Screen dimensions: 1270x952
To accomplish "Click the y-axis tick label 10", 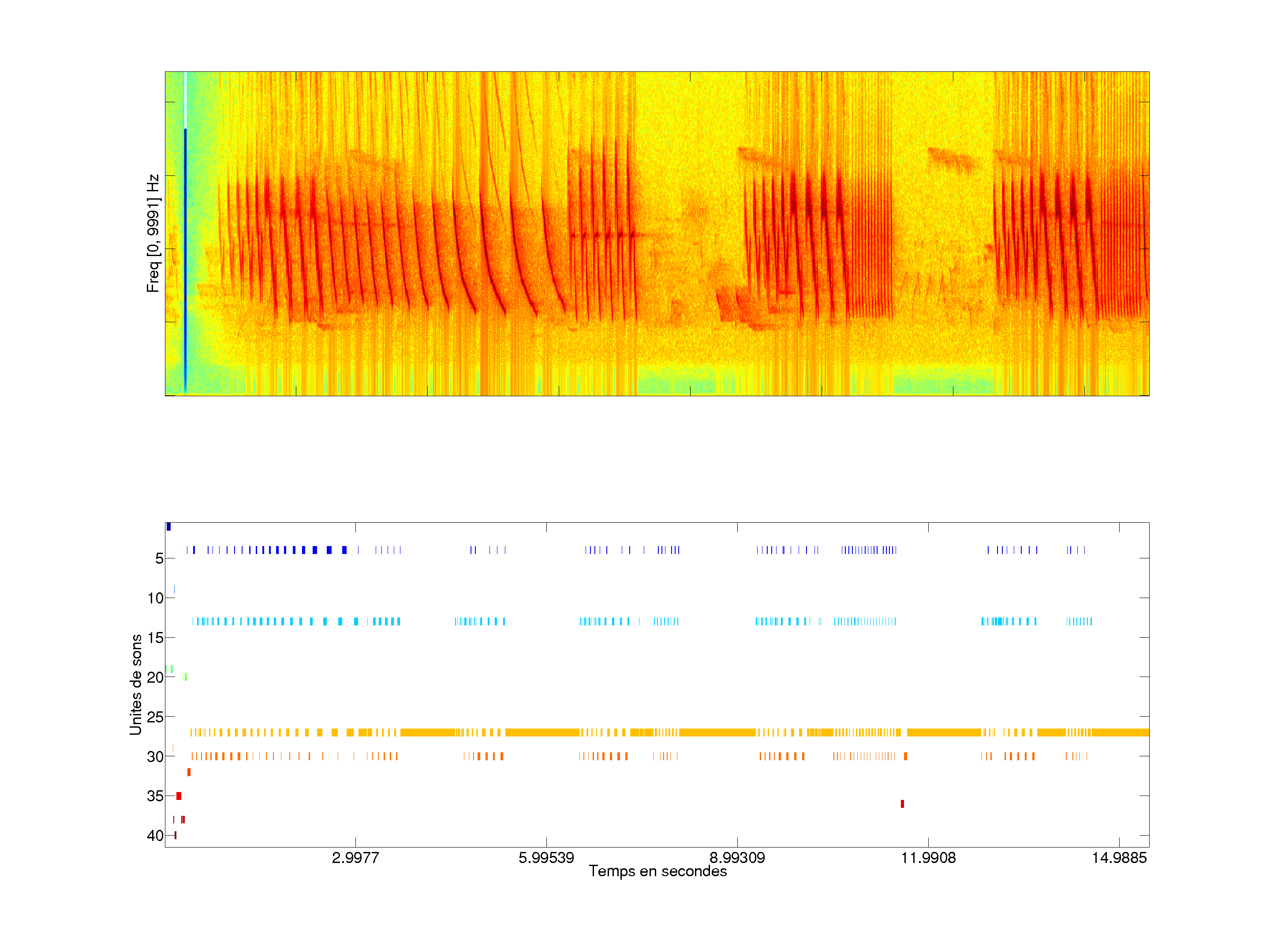I will [155, 598].
